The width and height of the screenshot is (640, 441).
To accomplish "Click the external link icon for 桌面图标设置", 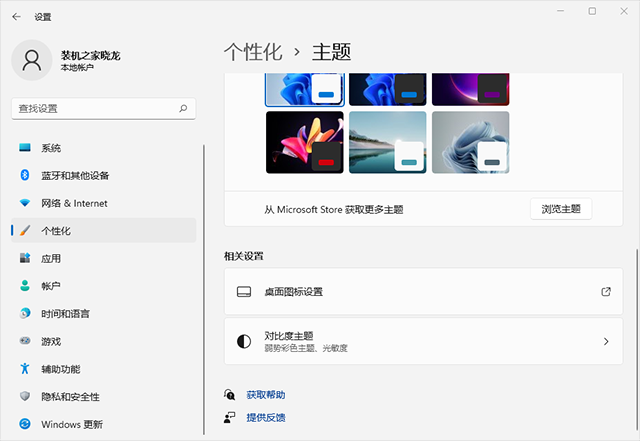I will 606,292.
